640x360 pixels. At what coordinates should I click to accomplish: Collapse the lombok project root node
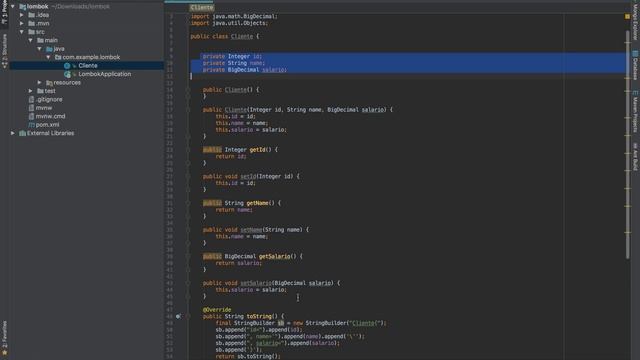coord(13,7)
